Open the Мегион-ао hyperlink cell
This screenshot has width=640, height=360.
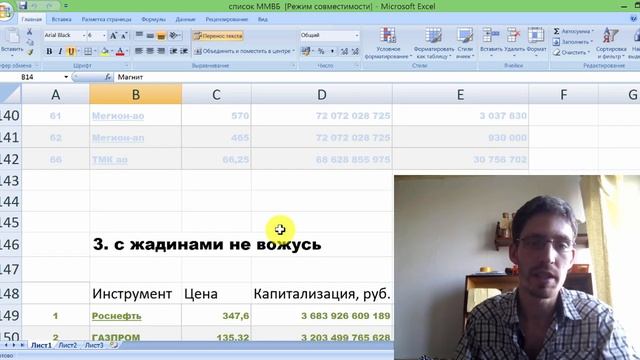point(118,116)
